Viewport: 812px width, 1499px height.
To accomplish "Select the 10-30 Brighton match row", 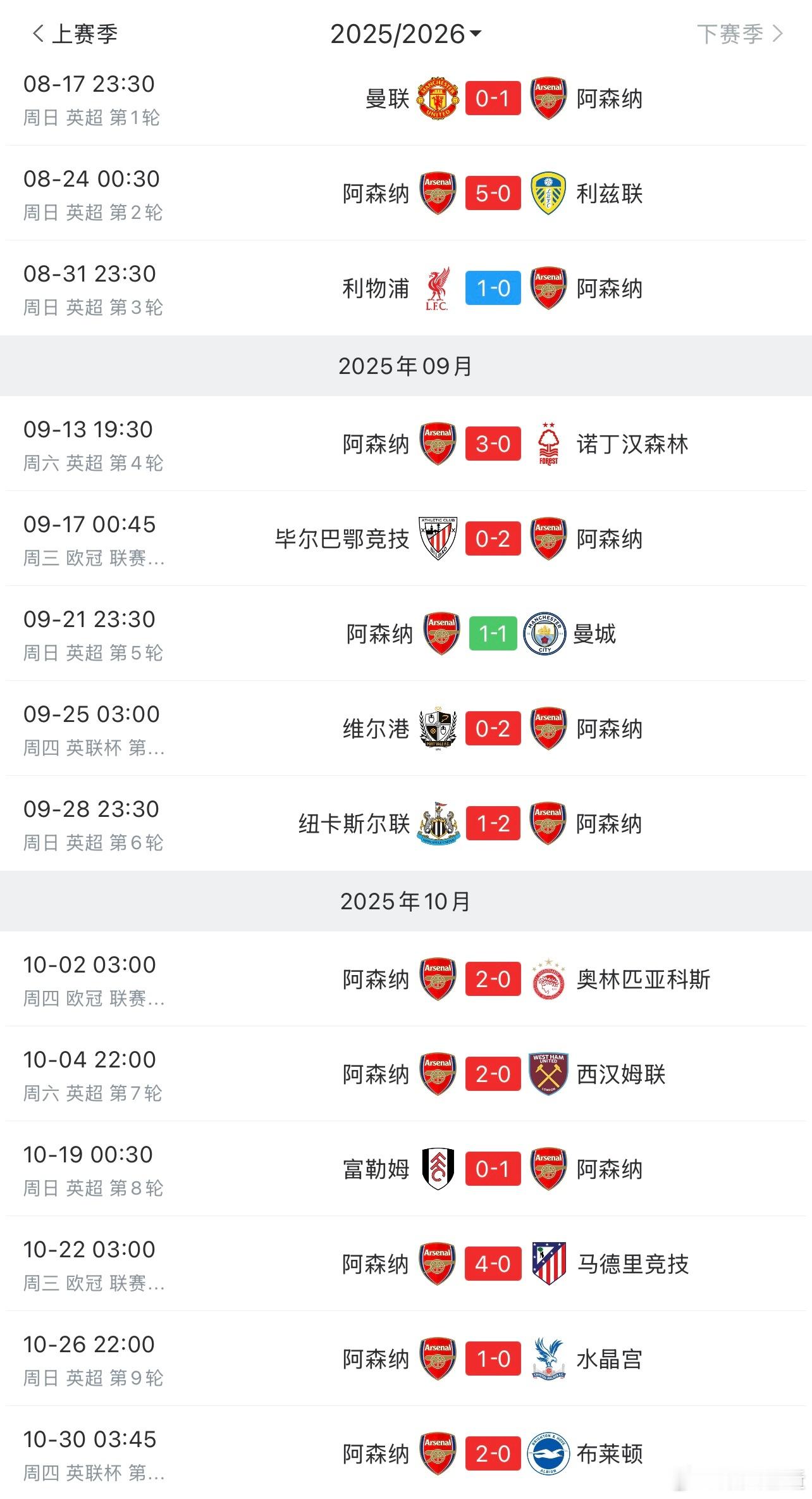I will tap(406, 1453).
